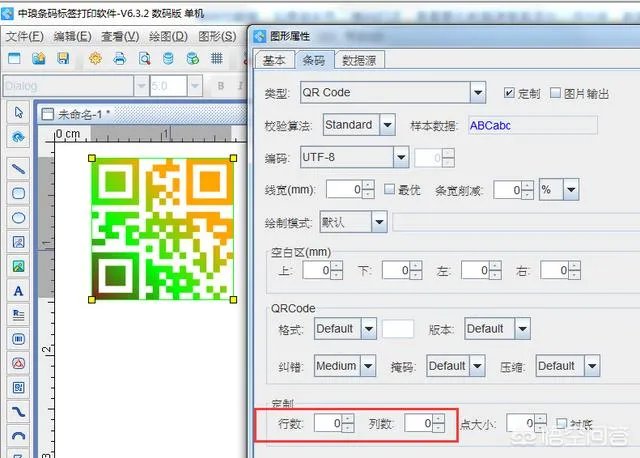Open the 格式 Default dropdown
Viewport: 640px width, 458px height.
pyautogui.click(x=369, y=329)
